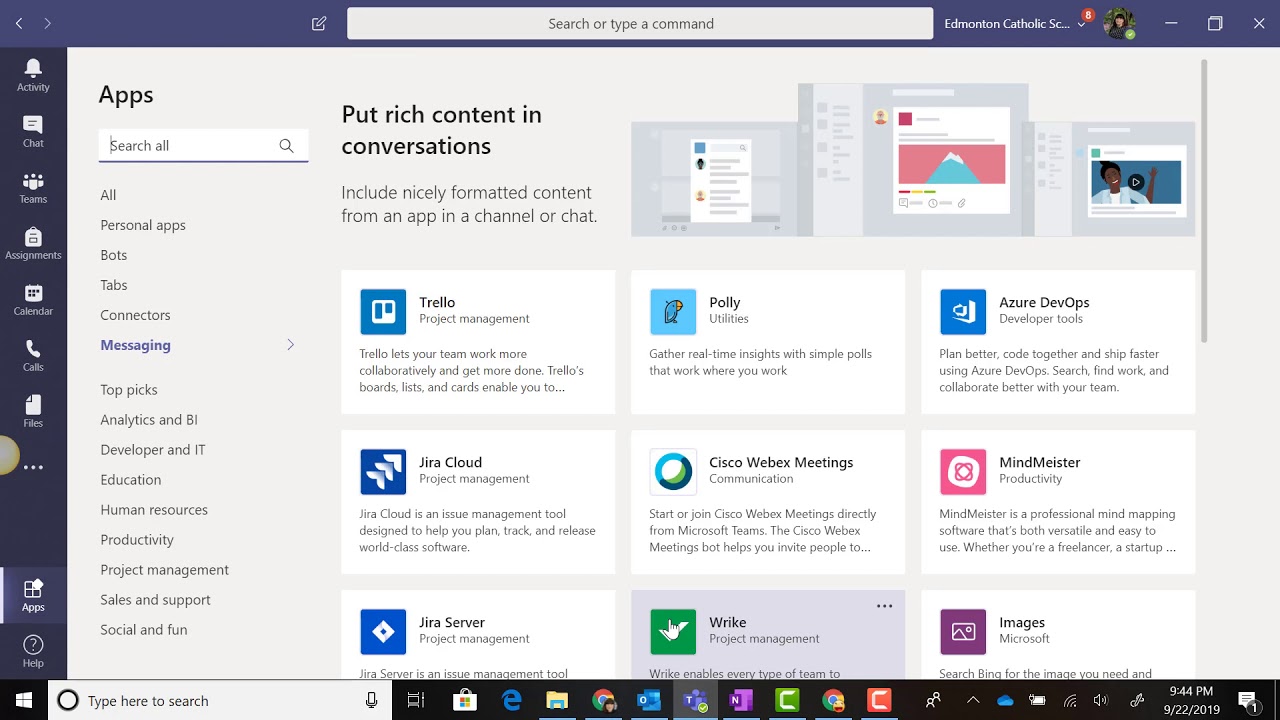This screenshot has height=720, width=1280.
Task: Open the MindMeister card title
Action: click(x=1040, y=462)
